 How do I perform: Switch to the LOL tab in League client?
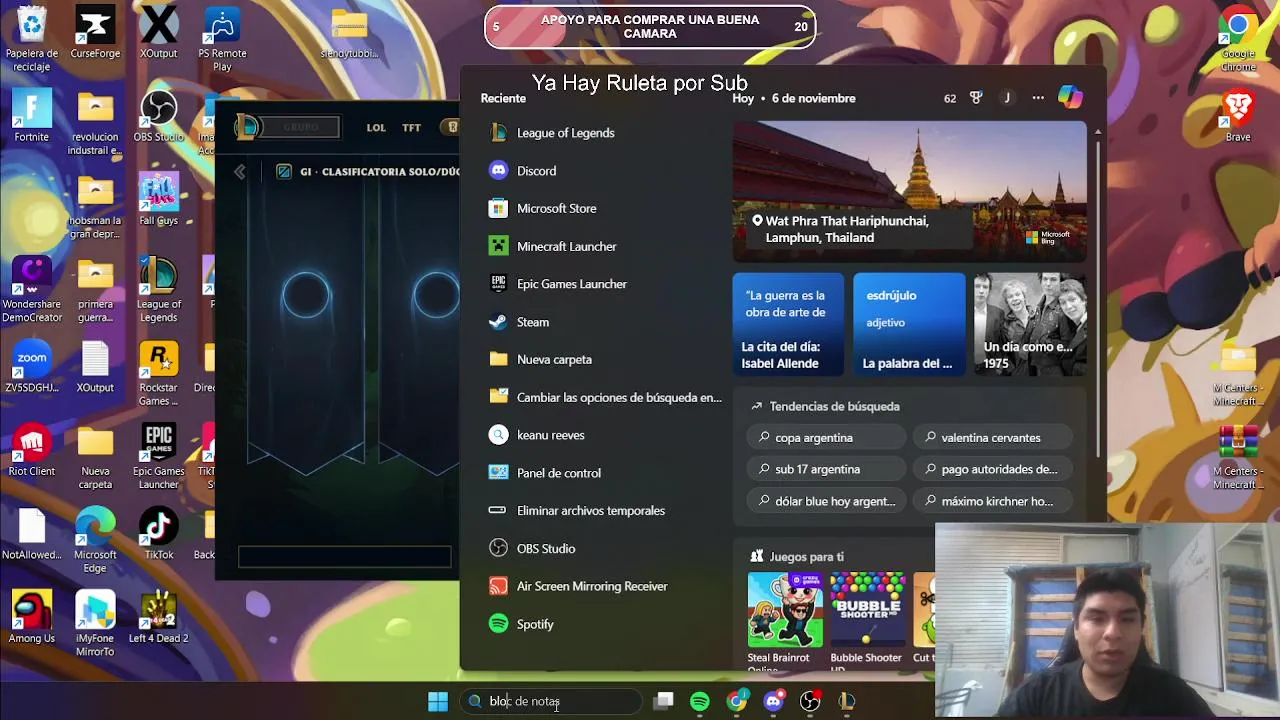376,128
